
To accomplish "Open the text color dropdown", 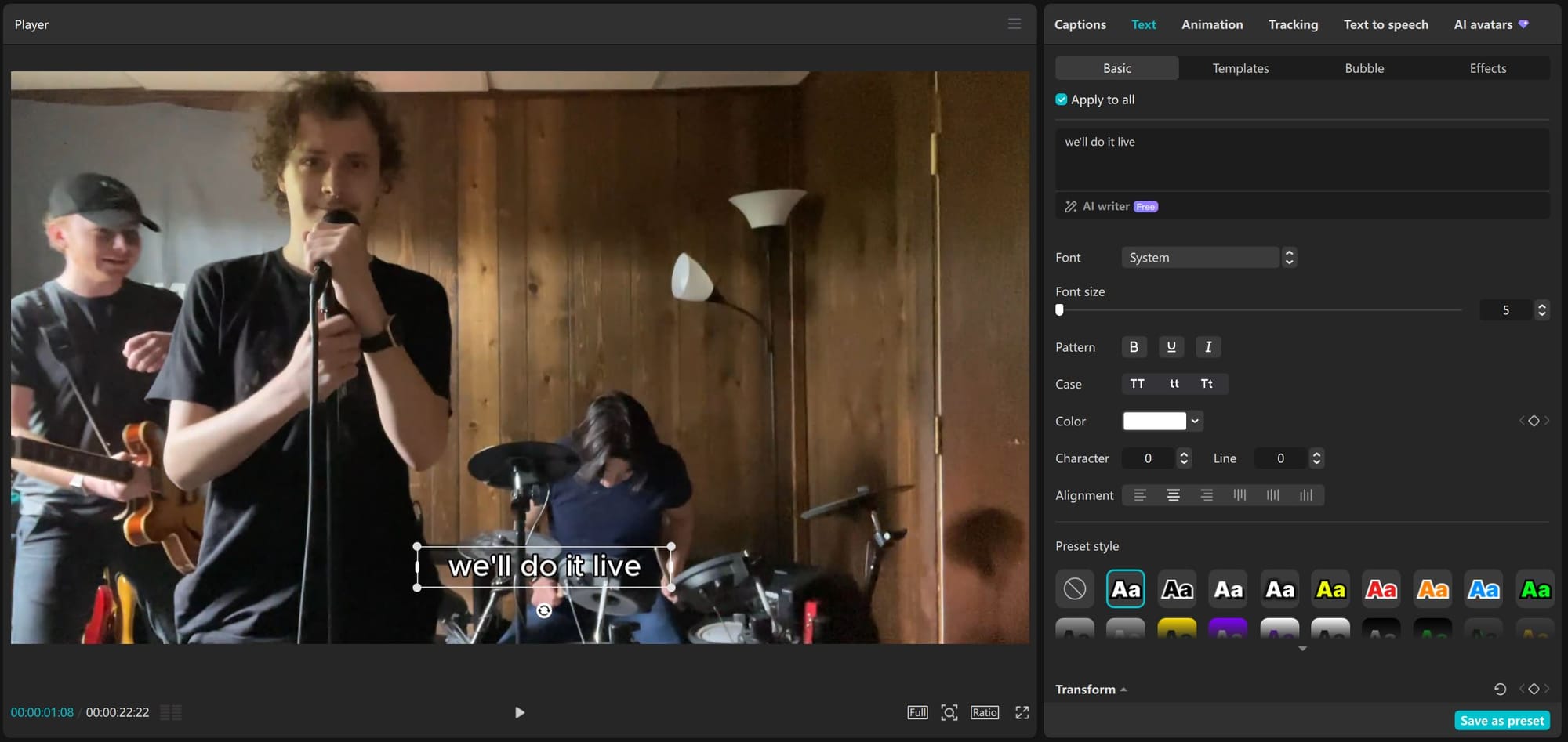I will [x=1194, y=422].
